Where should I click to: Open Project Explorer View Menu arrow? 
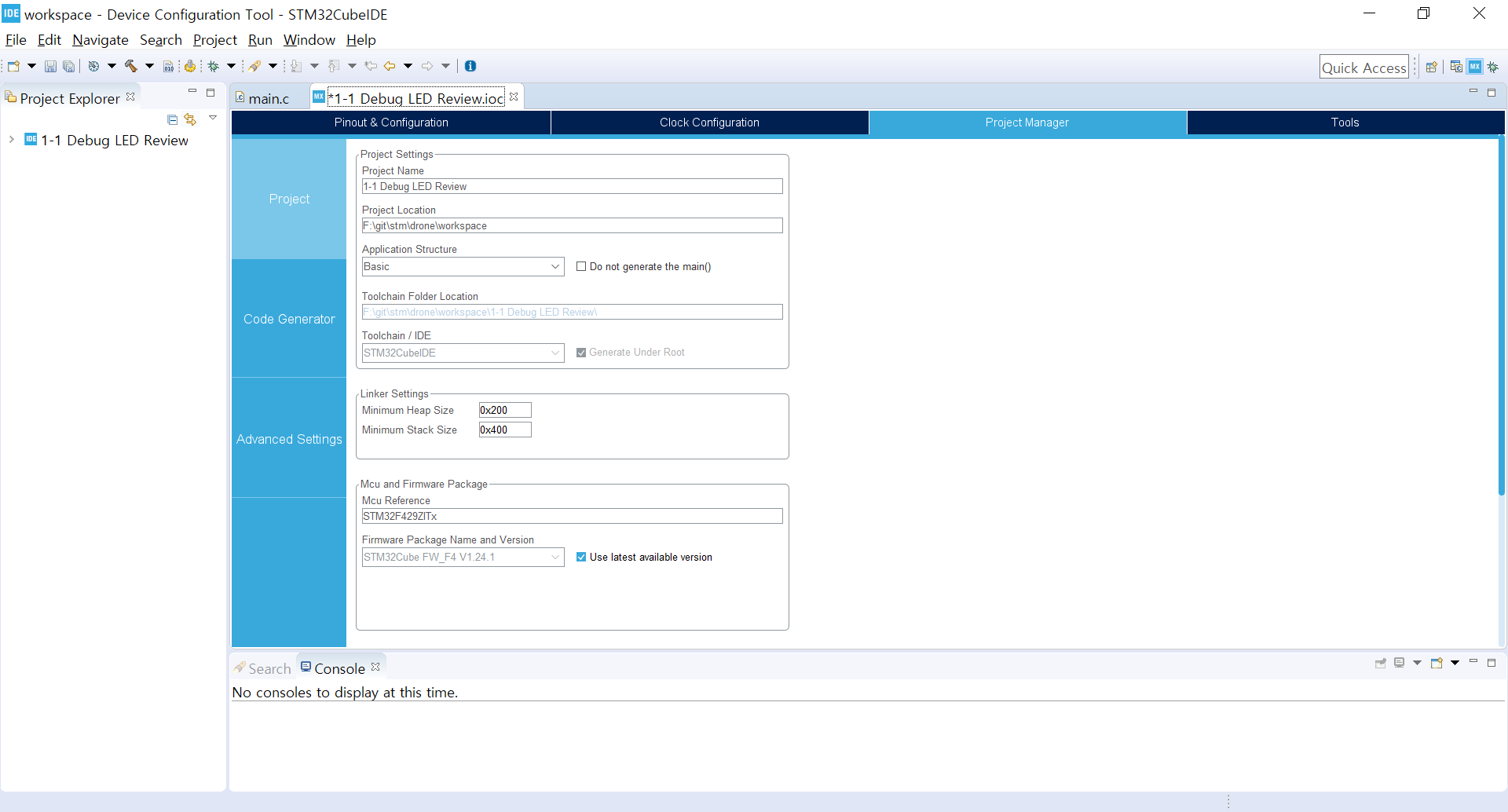[213, 118]
